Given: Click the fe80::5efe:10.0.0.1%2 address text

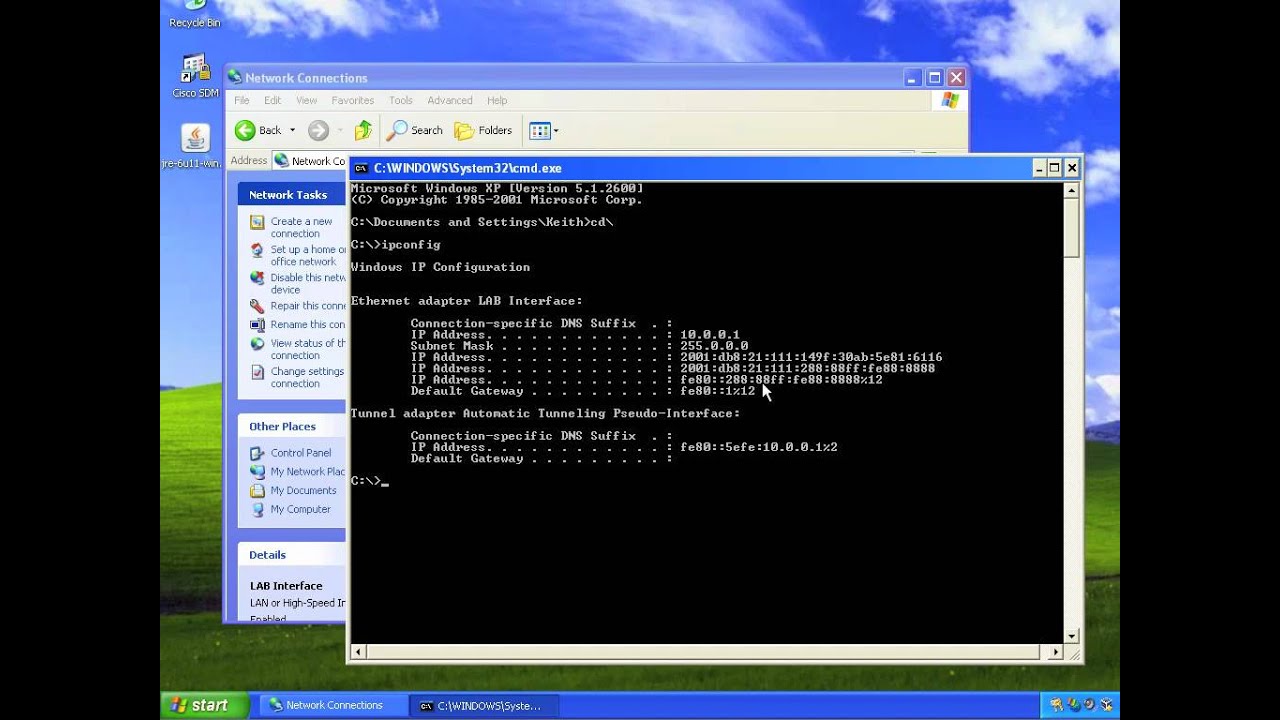Looking at the screenshot, I should [759, 447].
